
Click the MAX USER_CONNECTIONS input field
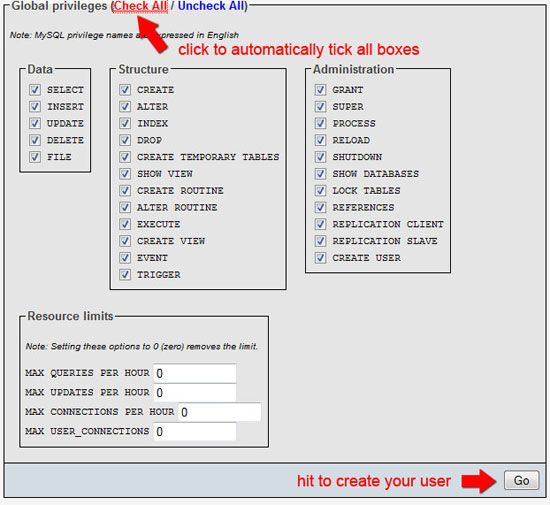(x=195, y=431)
